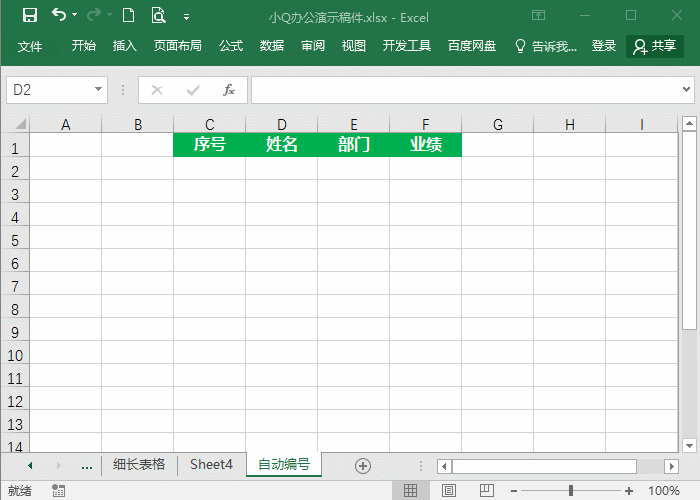Click the vertical scrollbar up arrow

point(689,123)
